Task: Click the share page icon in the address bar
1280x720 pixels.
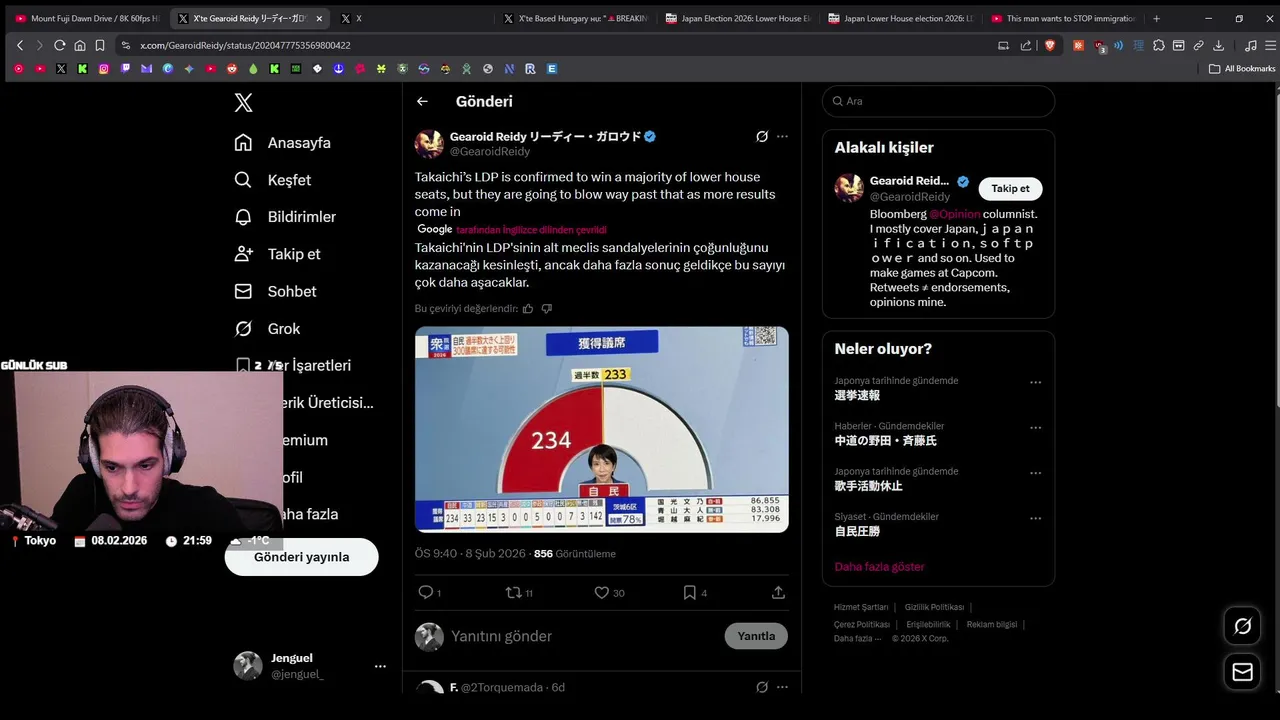Action: [x=1026, y=45]
